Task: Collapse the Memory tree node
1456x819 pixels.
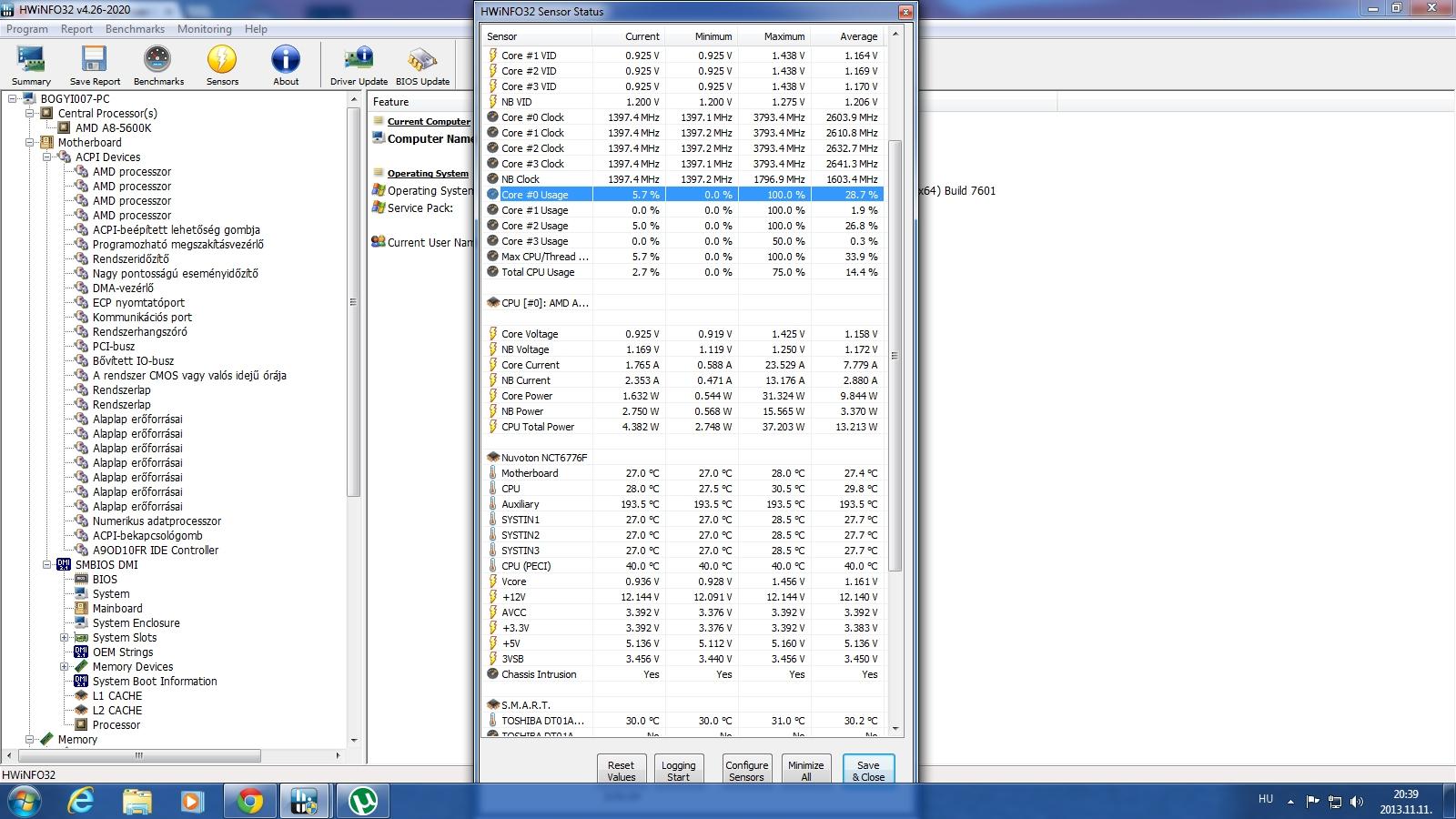Action: [30, 740]
